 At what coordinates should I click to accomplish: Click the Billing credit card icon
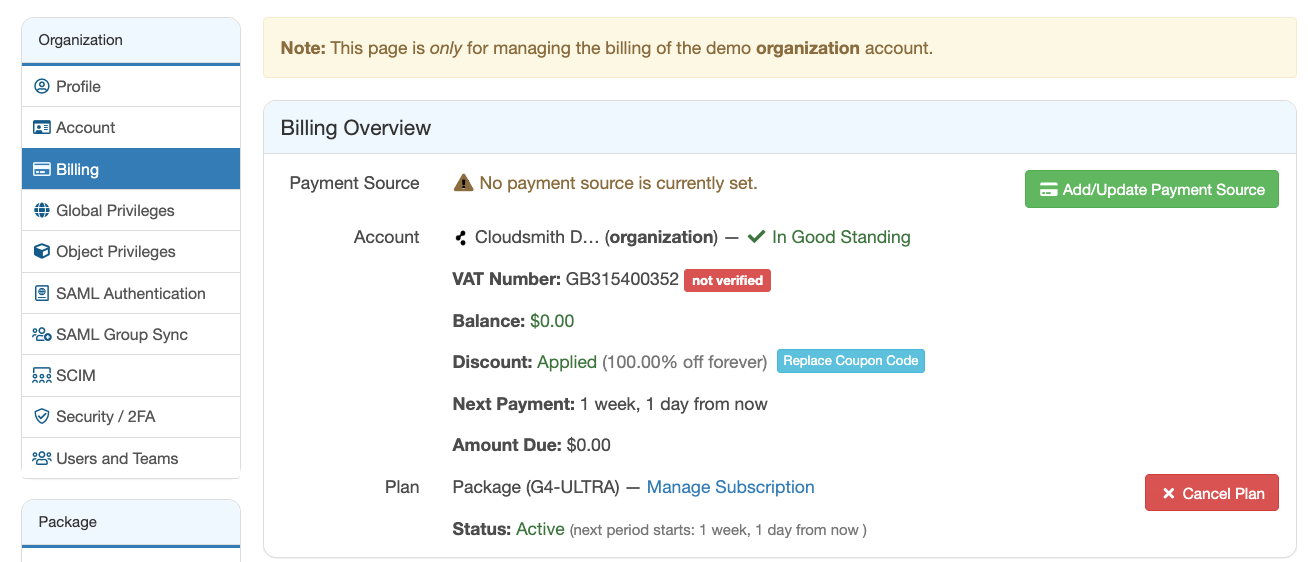click(x=42, y=170)
